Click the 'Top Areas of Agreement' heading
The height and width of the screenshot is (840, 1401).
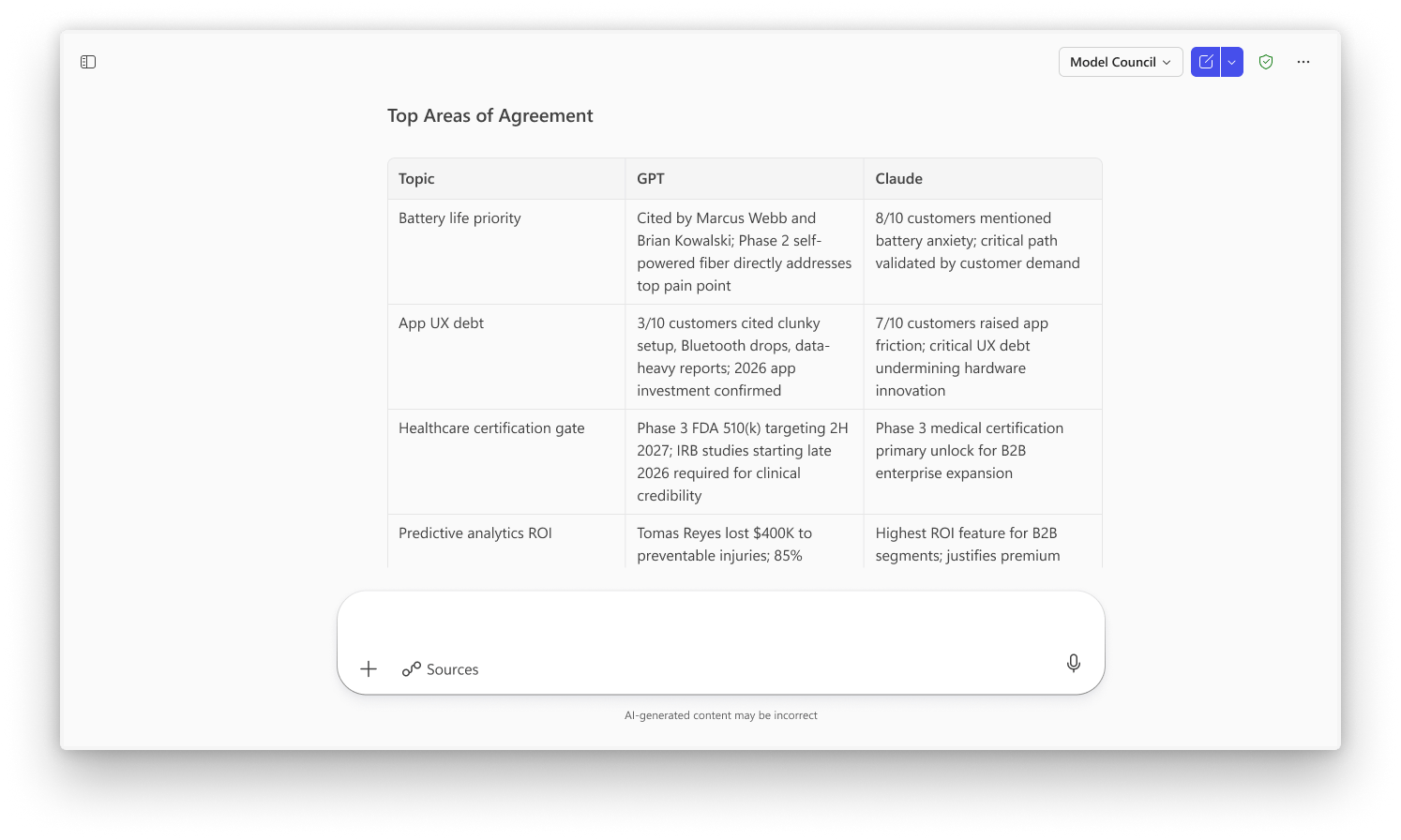click(x=490, y=115)
